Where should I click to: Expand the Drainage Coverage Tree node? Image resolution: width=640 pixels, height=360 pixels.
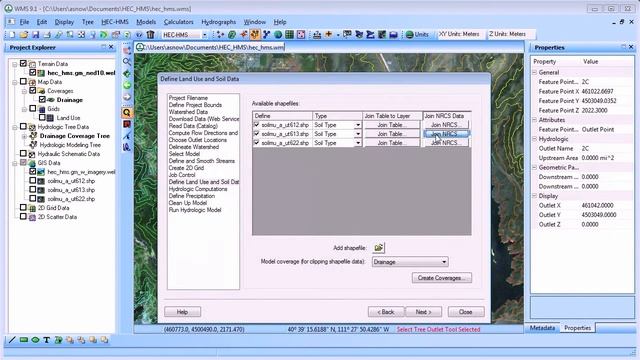[24, 136]
